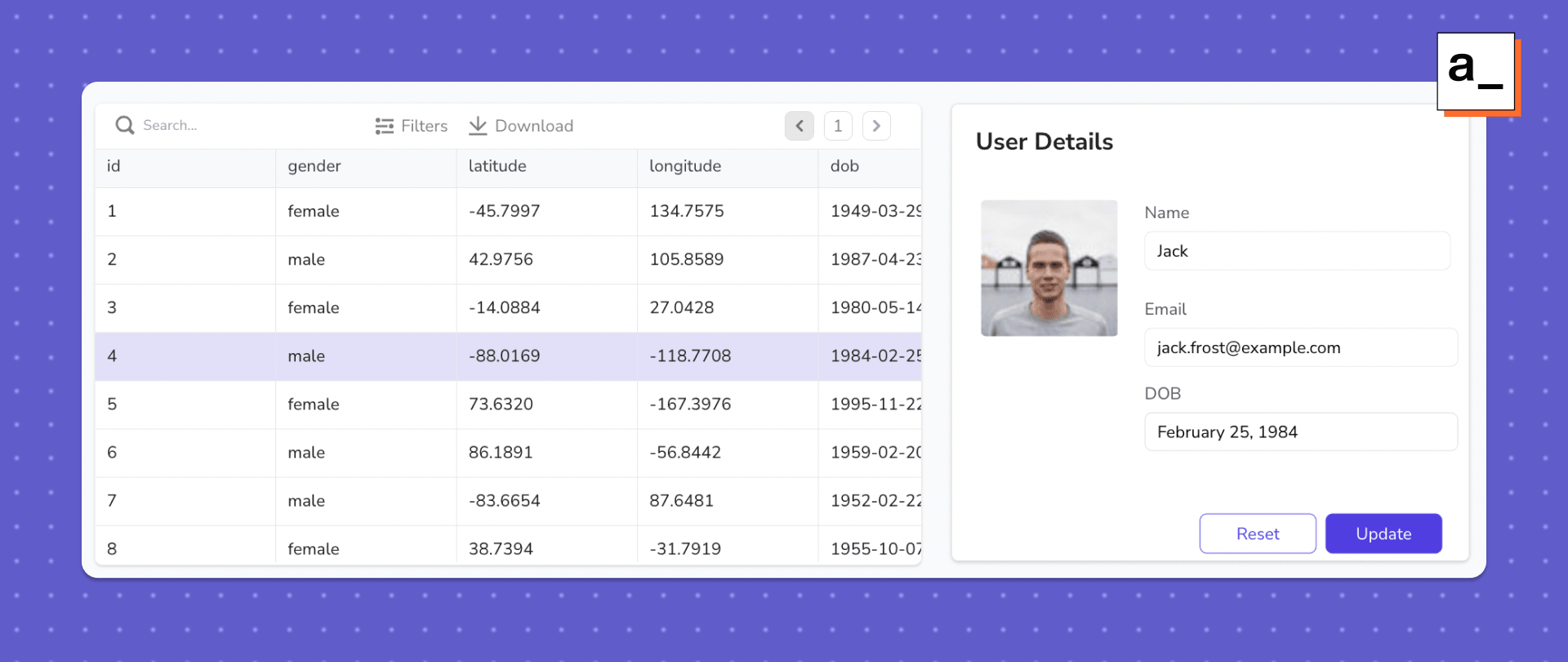Open the table Filters icon
1568x662 pixels.
coord(384,126)
